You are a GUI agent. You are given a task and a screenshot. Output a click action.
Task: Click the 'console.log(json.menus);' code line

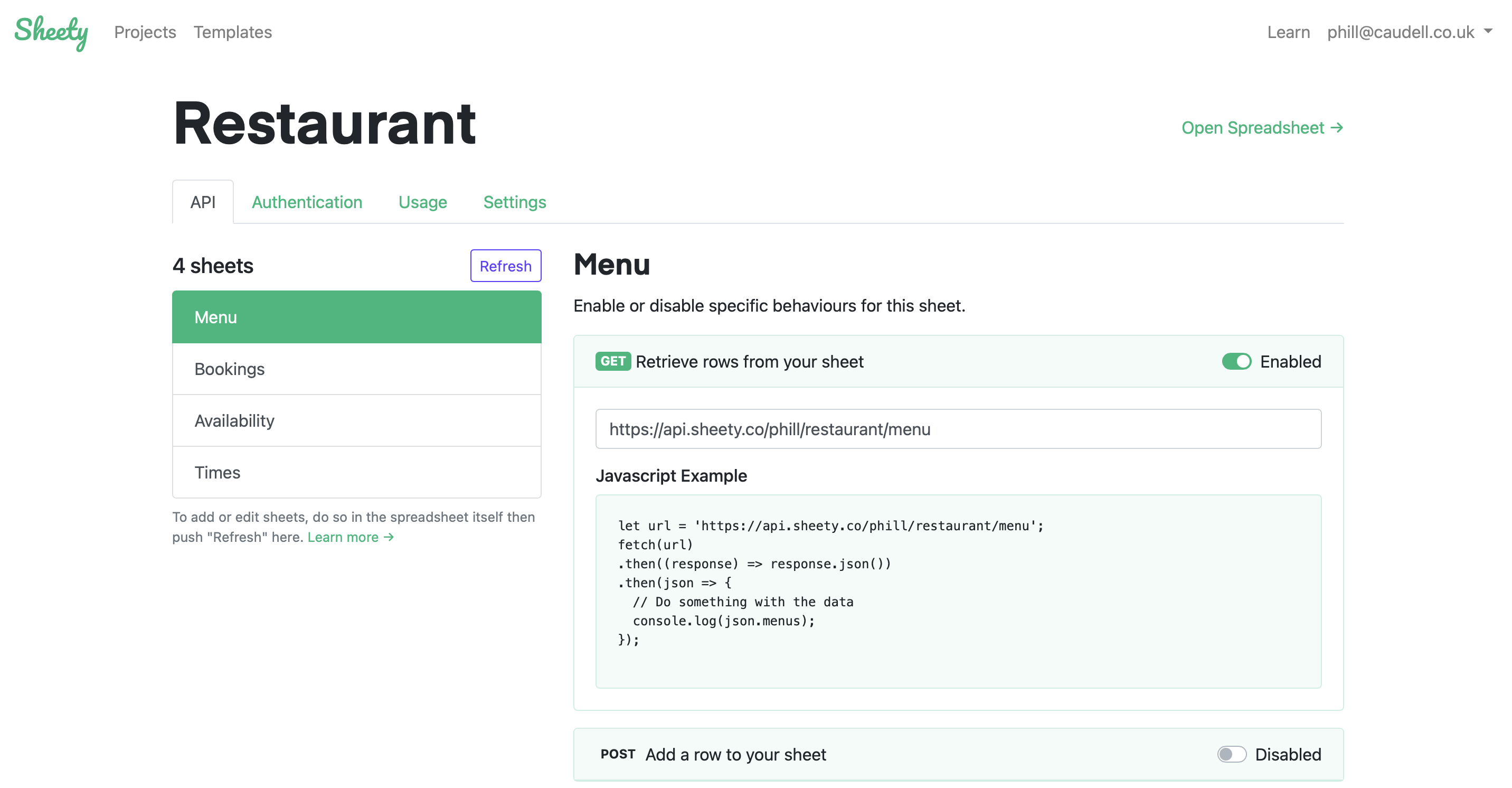724,621
